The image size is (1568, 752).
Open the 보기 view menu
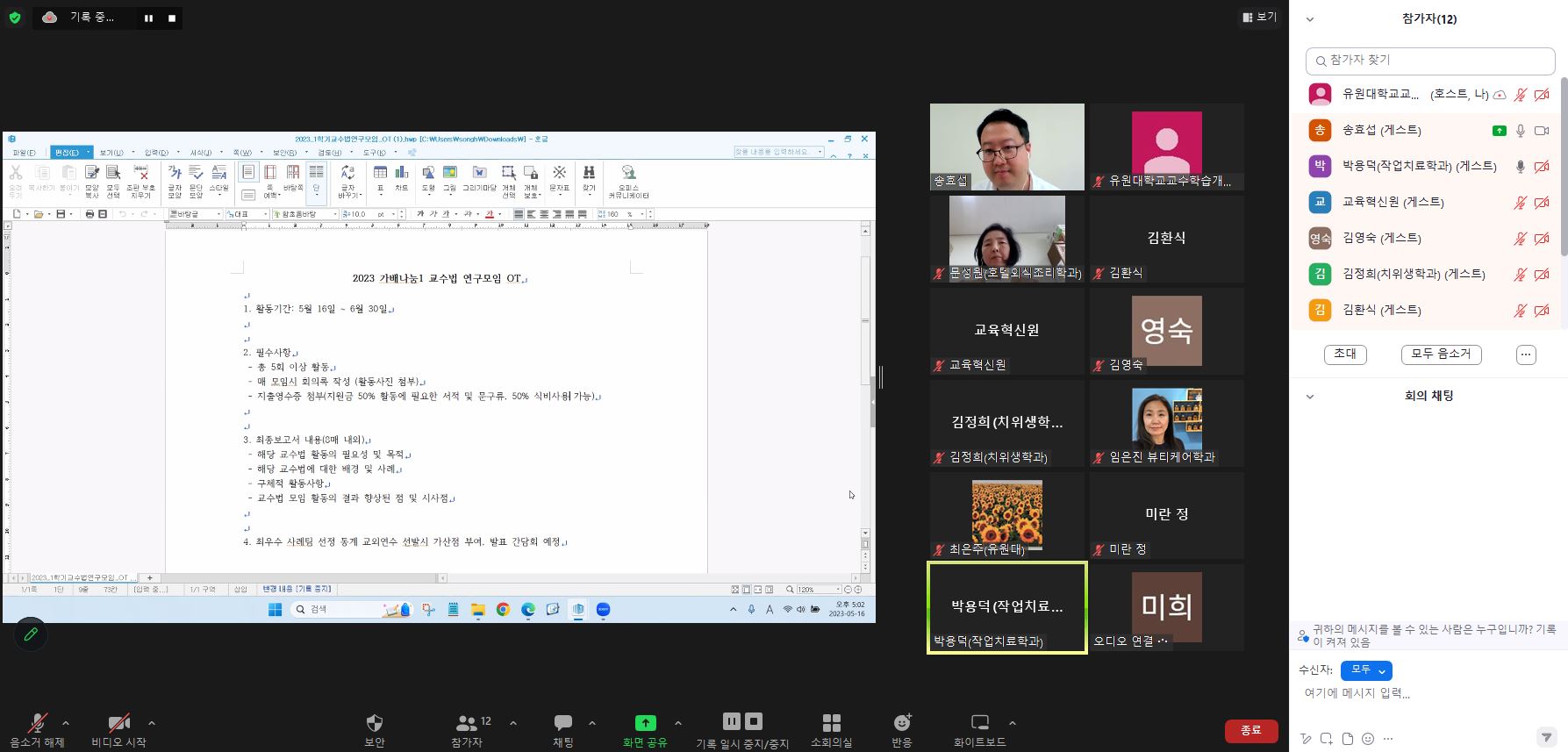[x=1259, y=17]
